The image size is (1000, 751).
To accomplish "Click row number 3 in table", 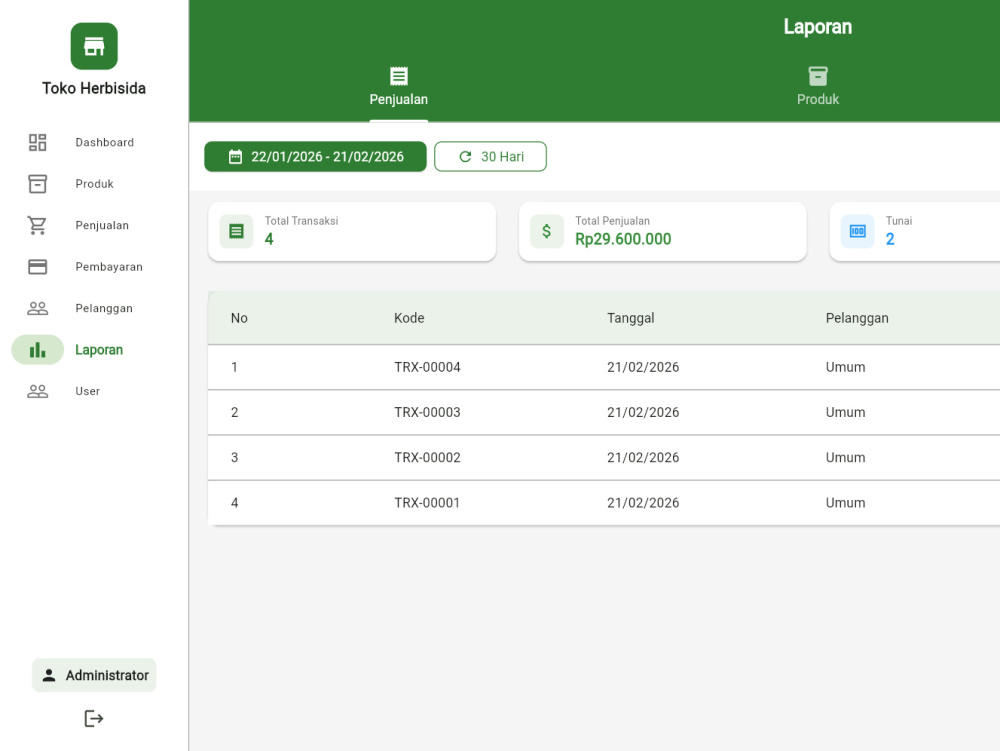I will (235, 458).
